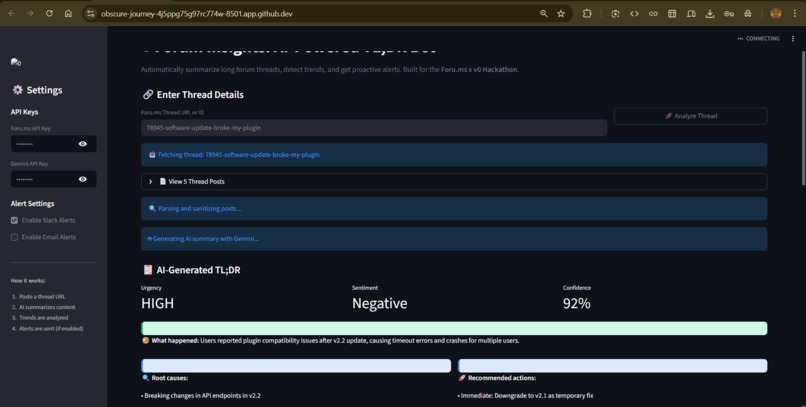Click the blue bar above Root causes

[296, 366]
